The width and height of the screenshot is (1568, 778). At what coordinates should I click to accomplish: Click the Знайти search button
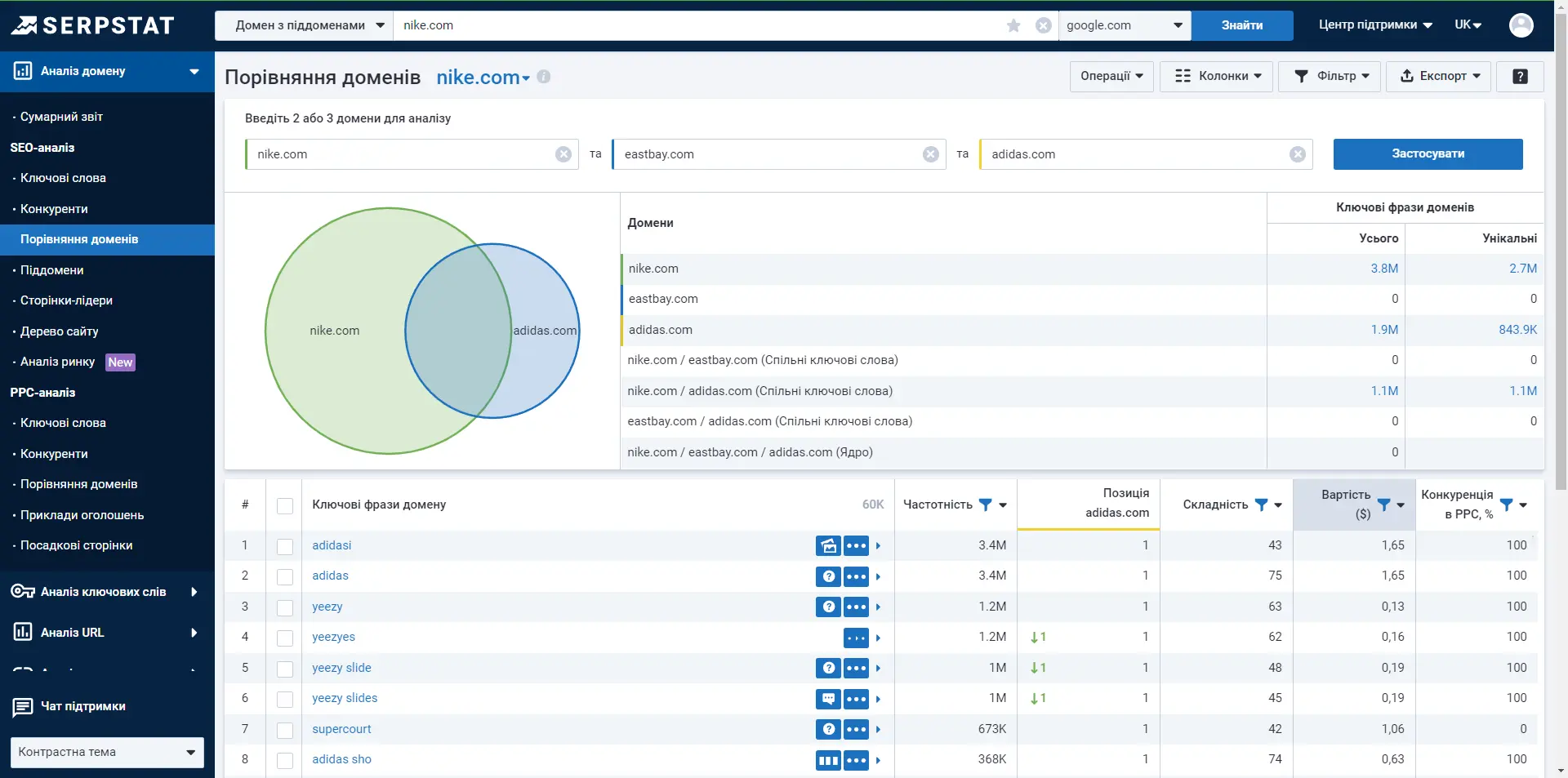coord(1242,25)
